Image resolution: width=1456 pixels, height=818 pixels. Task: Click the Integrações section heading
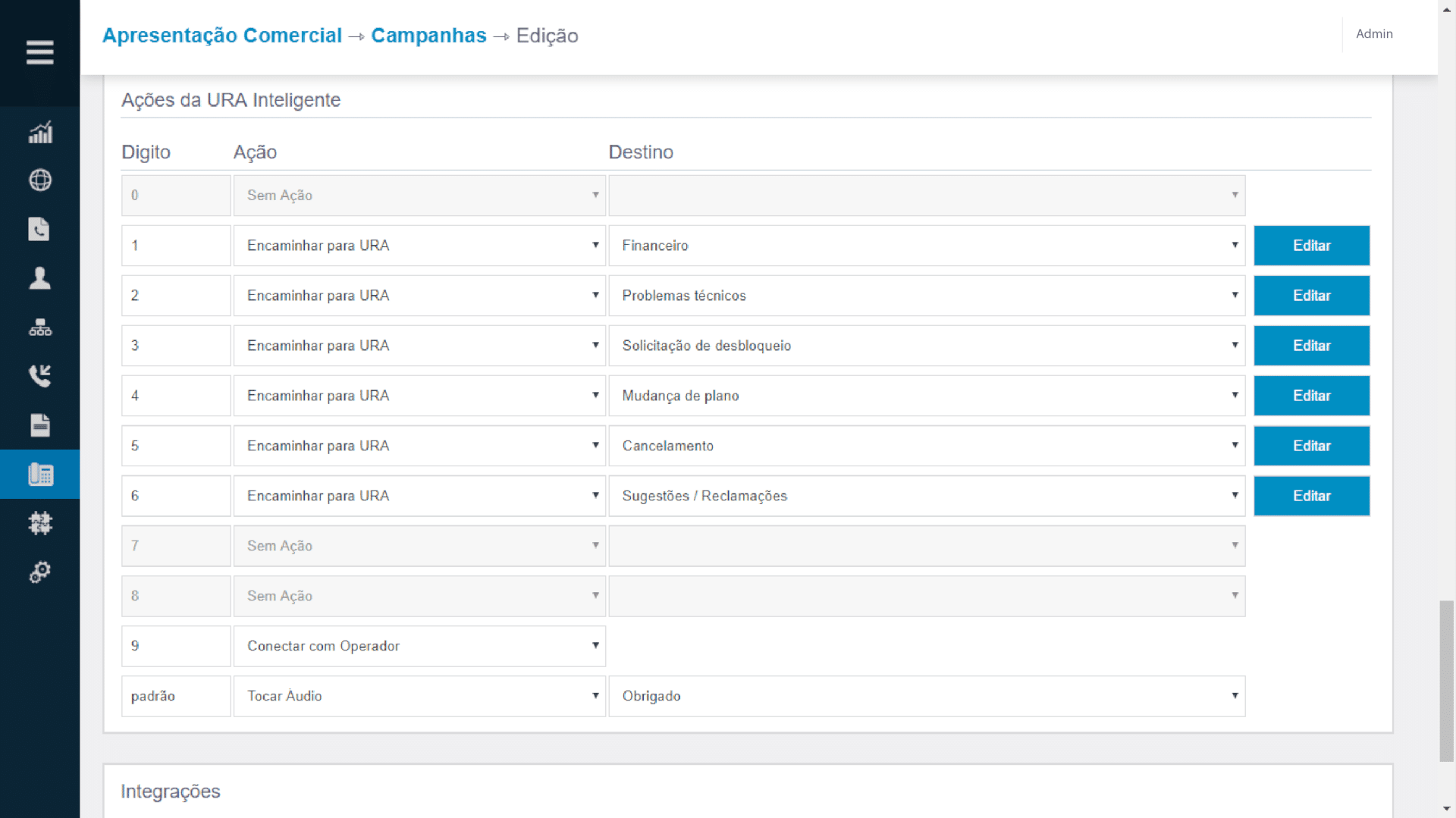pyautogui.click(x=171, y=791)
